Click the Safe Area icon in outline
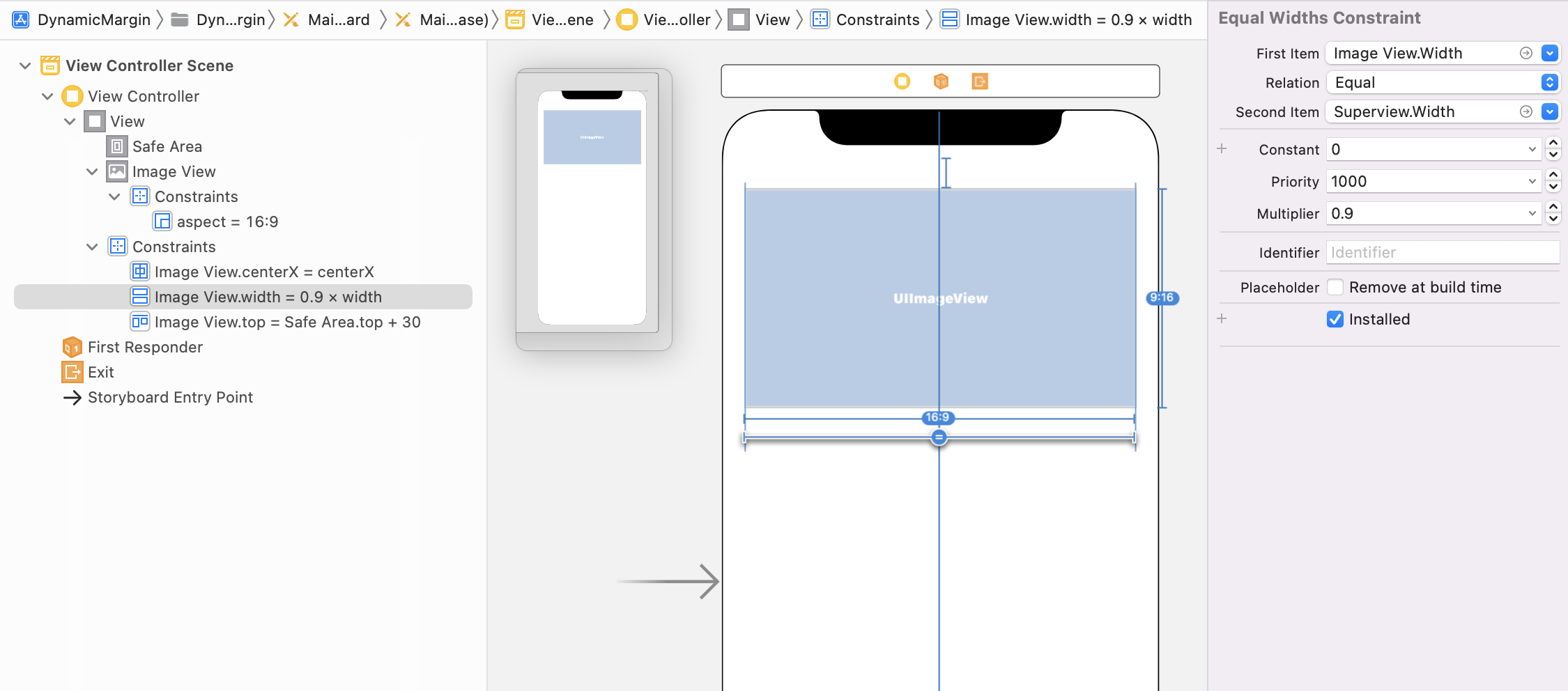1568x691 pixels. click(117, 146)
